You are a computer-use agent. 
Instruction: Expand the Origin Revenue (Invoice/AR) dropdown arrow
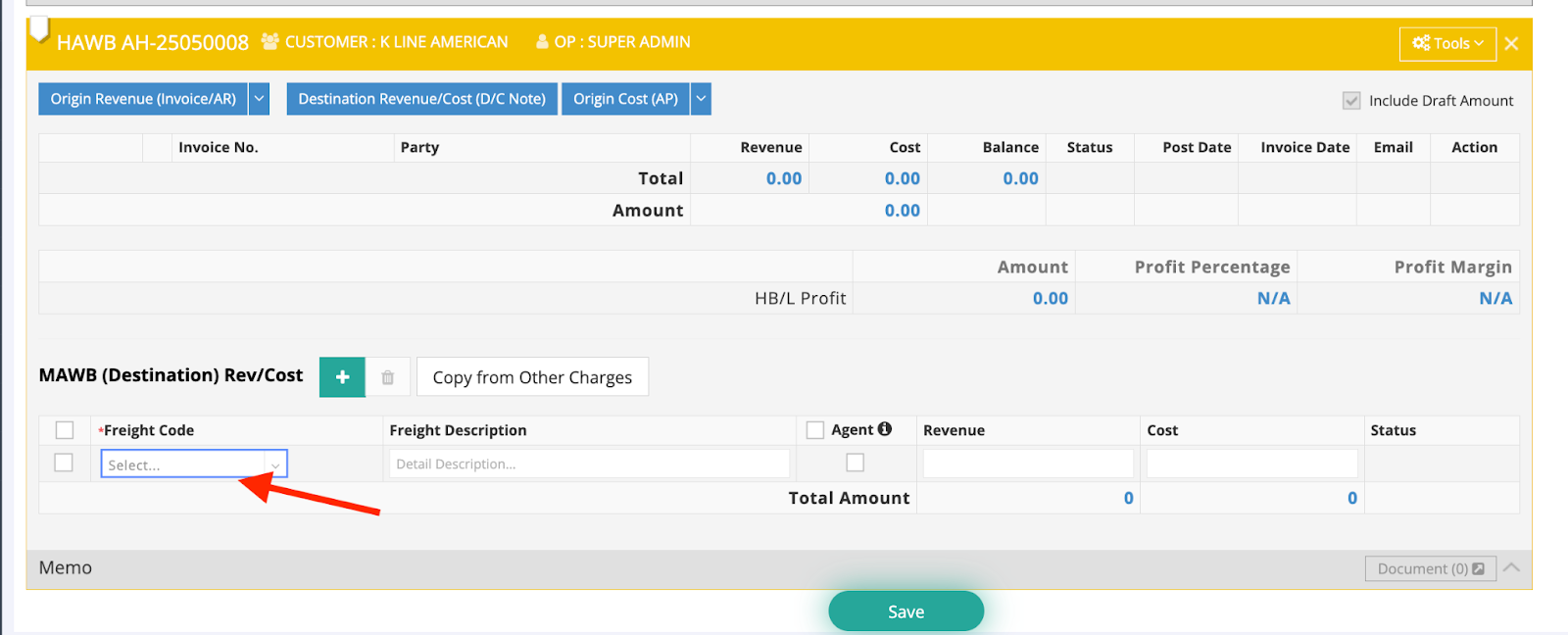(260, 99)
